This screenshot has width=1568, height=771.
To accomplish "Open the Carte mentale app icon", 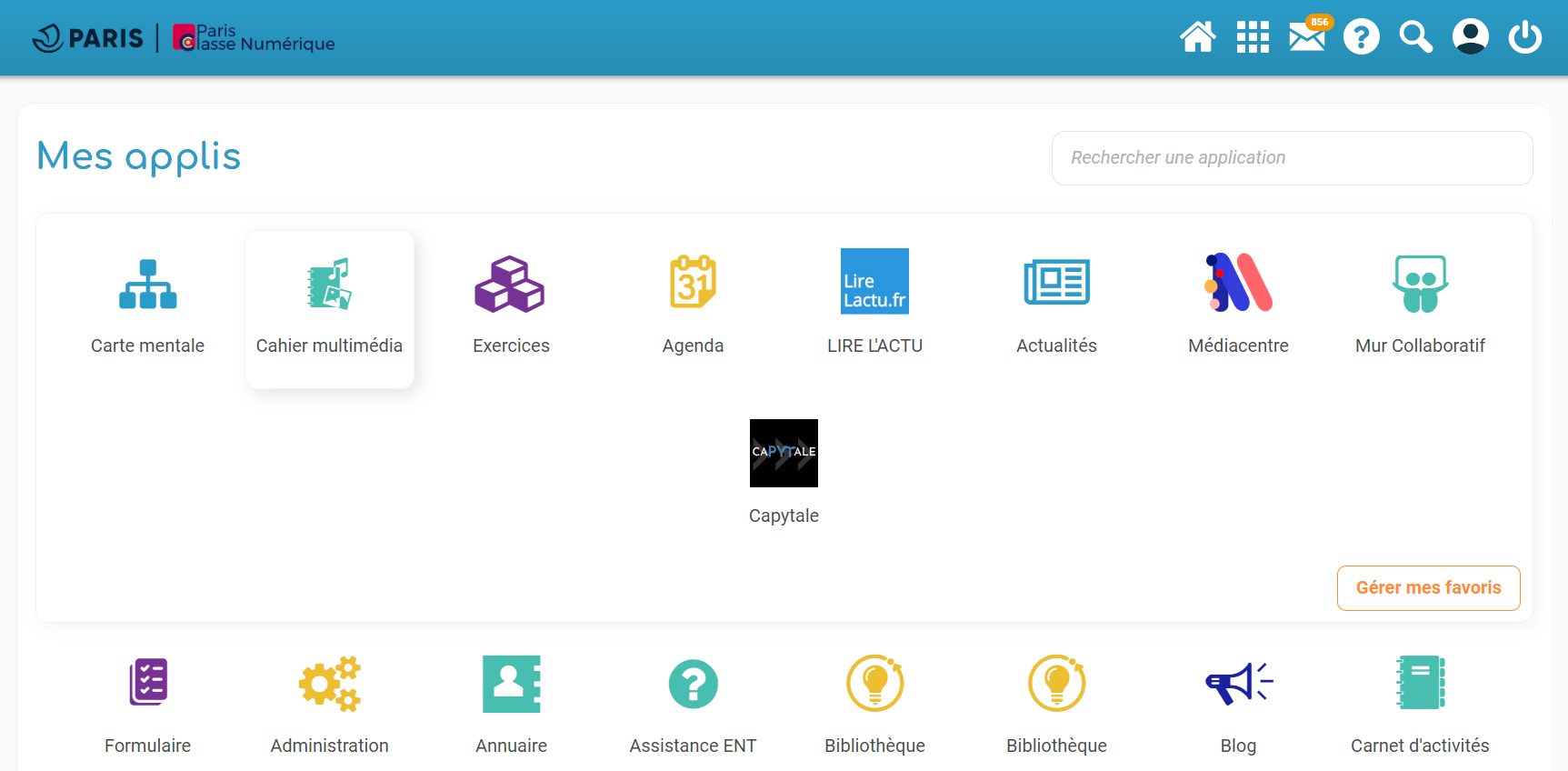I will point(148,284).
